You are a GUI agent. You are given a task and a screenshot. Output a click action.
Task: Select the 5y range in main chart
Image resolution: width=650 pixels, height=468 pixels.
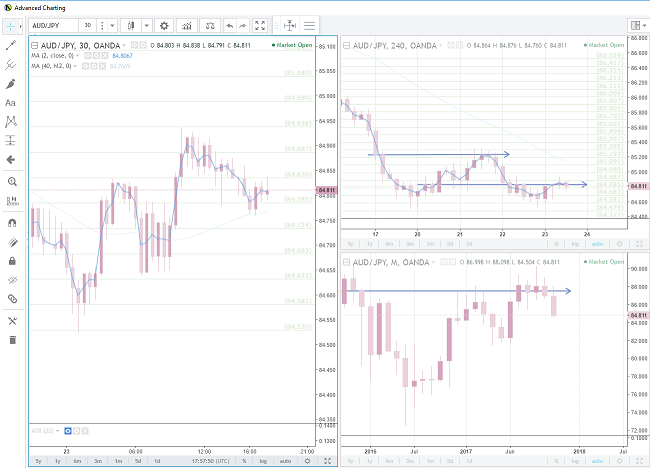pos(37,461)
